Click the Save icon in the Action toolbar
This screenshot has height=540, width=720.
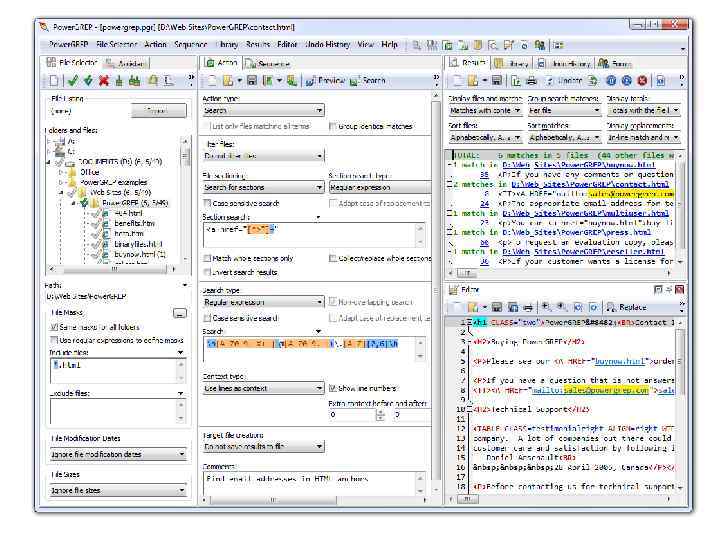point(252,81)
